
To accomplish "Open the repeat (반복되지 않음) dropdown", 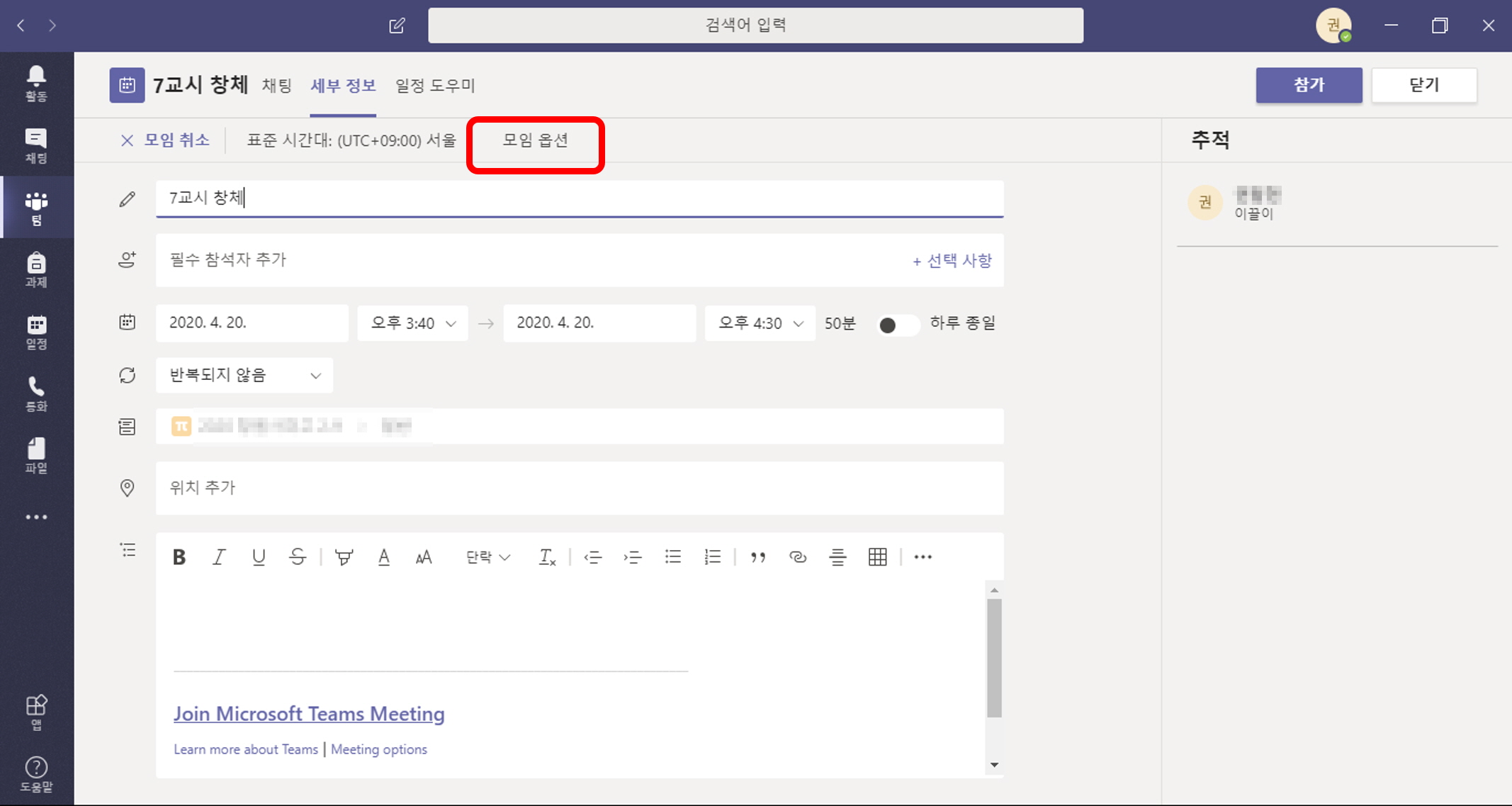I will (244, 375).
